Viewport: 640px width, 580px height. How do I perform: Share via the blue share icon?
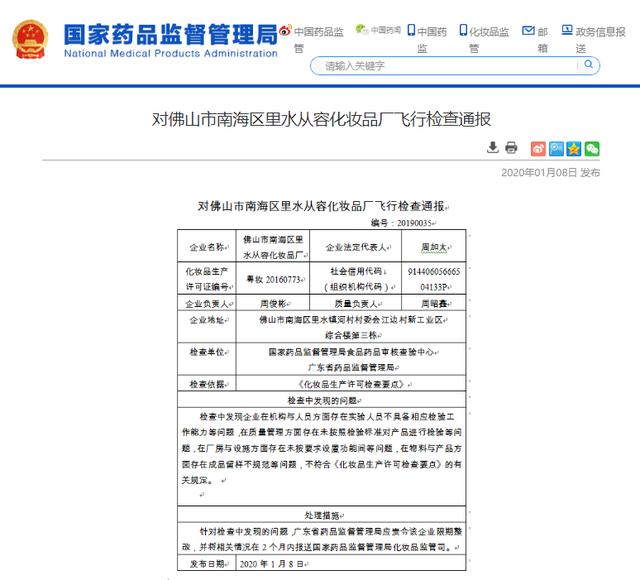(556, 149)
